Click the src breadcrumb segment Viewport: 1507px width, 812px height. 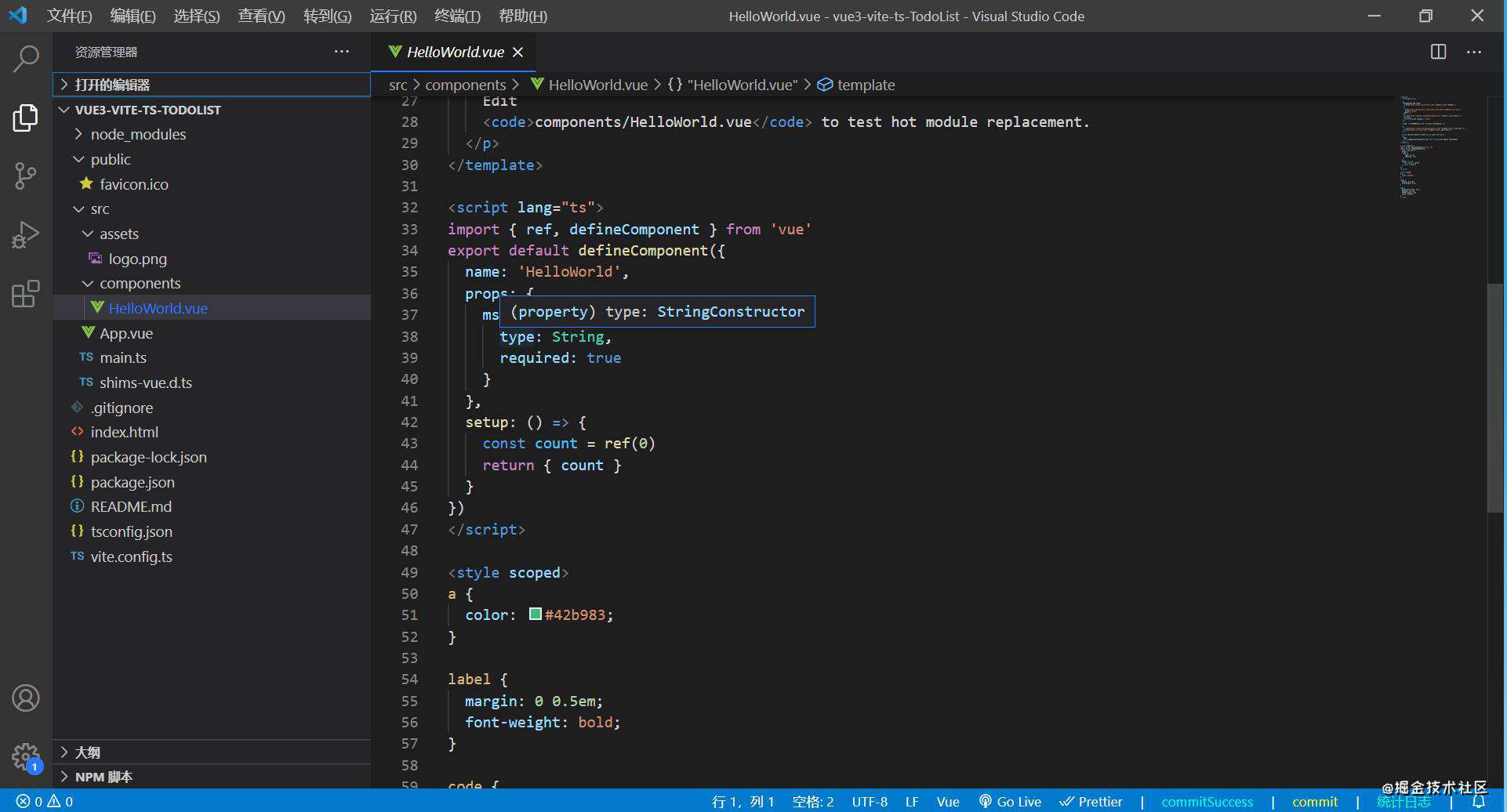point(398,85)
